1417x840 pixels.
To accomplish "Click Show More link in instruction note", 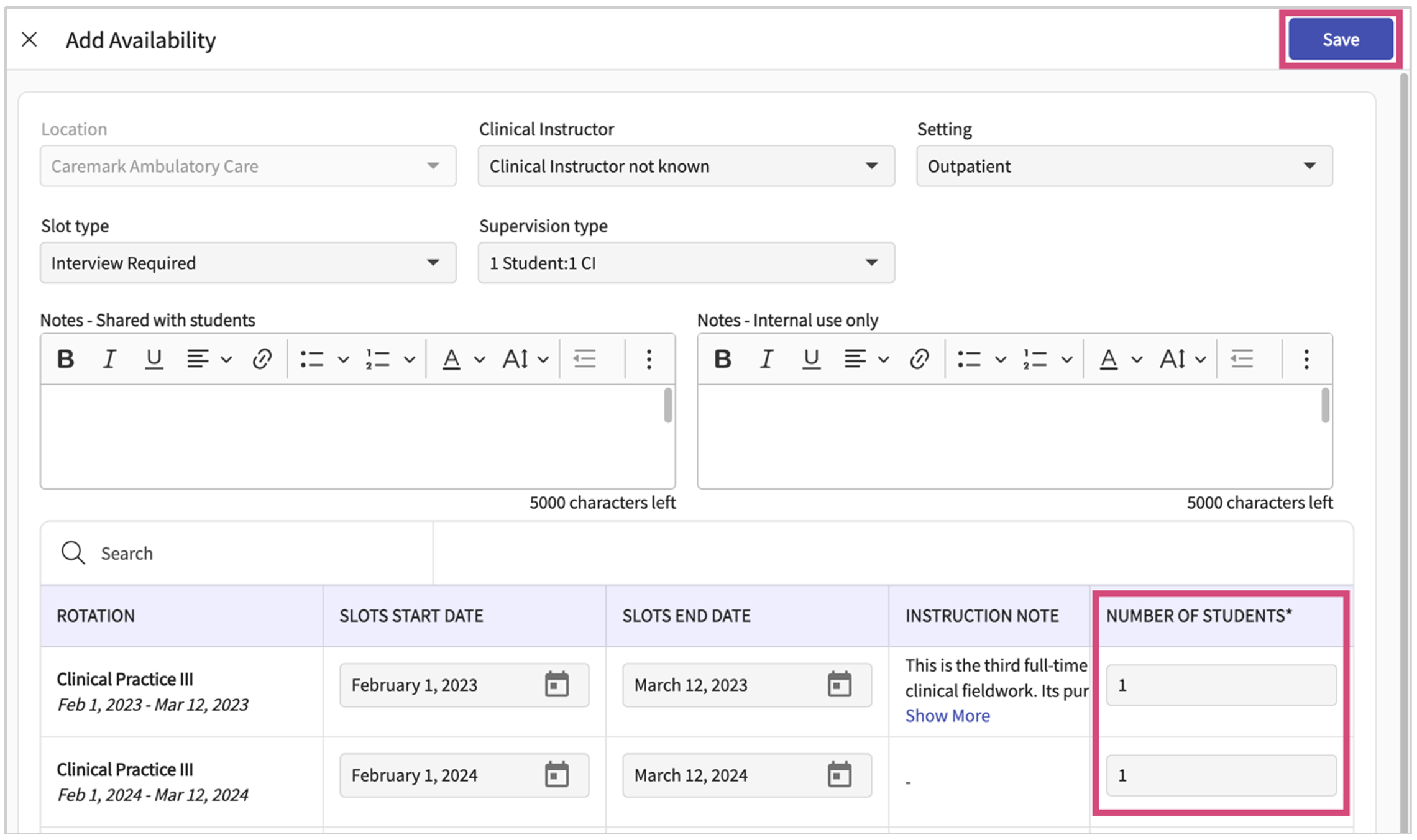I will [947, 716].
